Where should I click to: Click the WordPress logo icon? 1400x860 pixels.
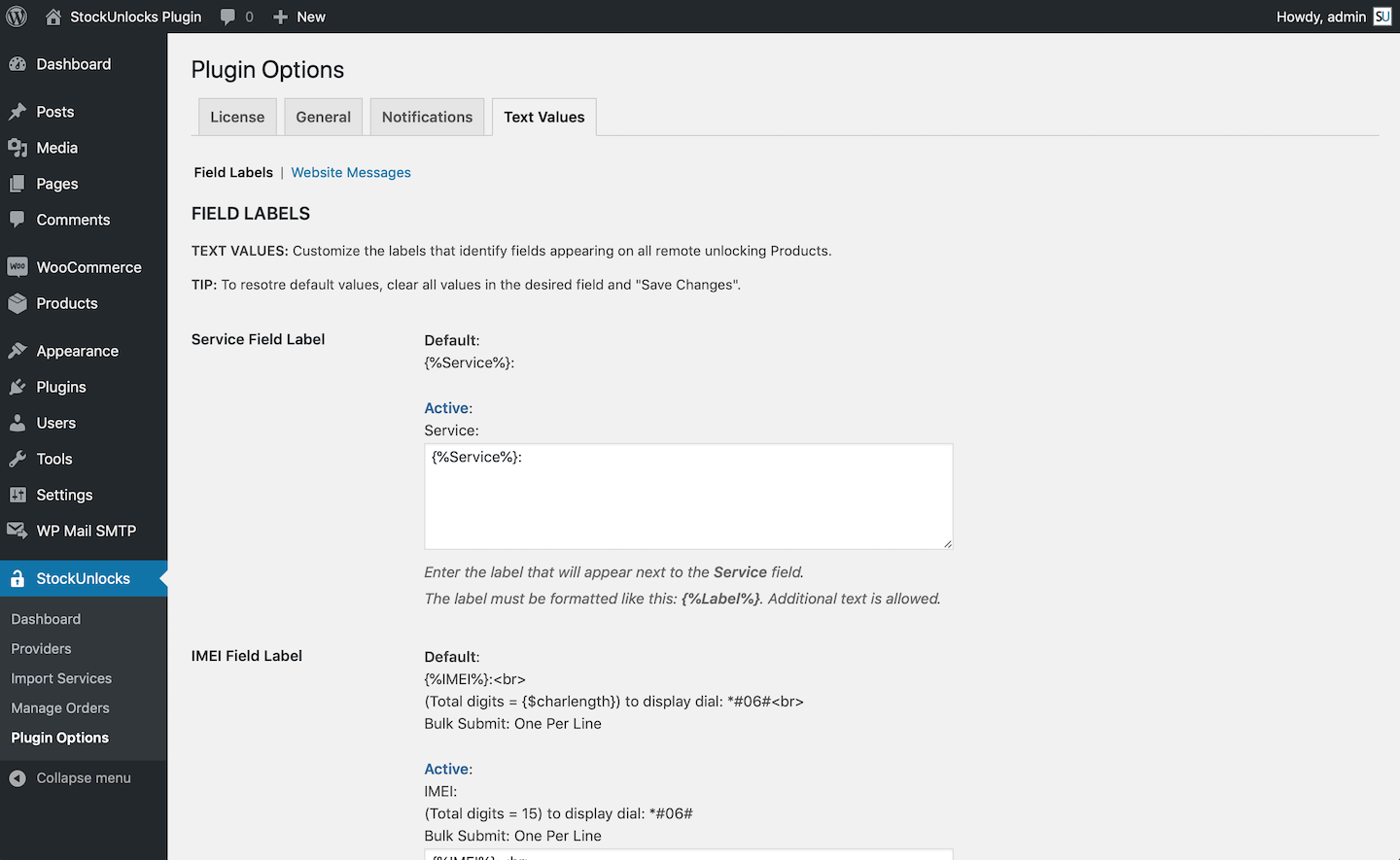tap(17, 17)
